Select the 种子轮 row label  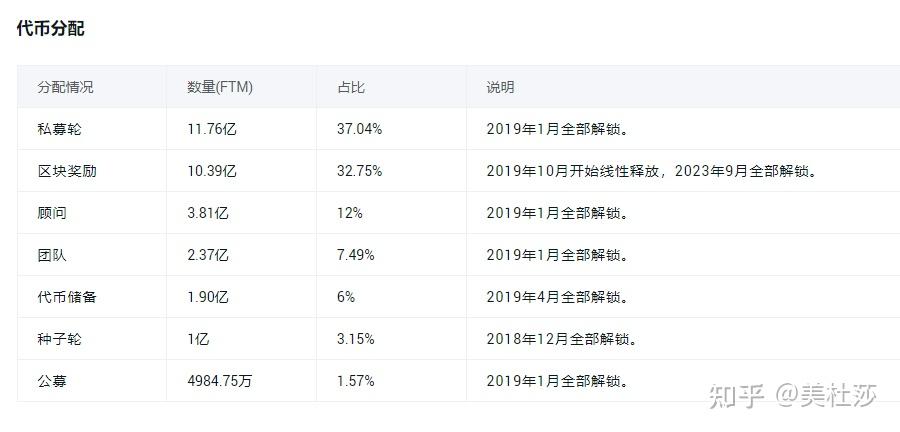click(x=59, y=339)
